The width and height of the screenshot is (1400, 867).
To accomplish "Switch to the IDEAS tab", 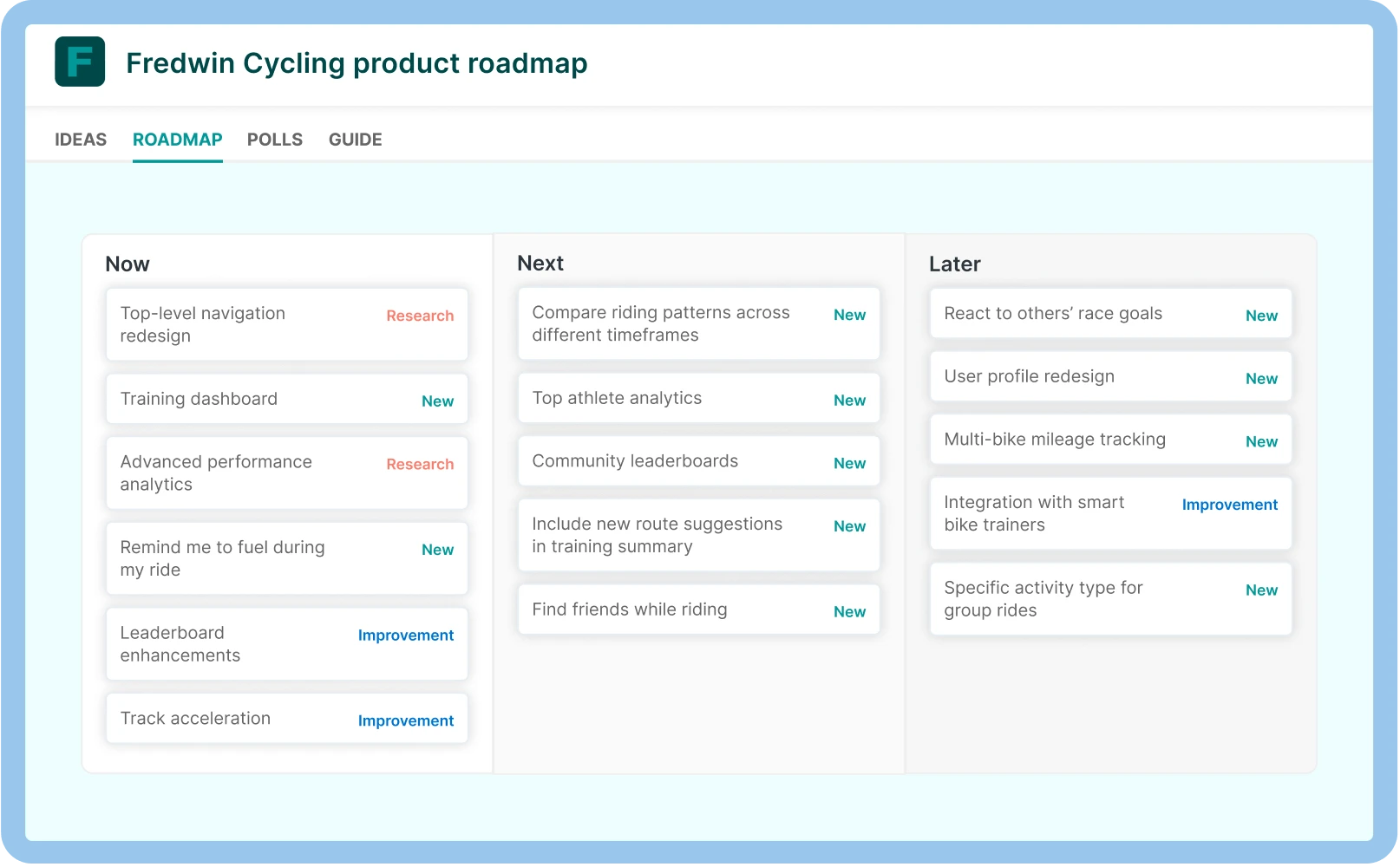I will coord(81,140).
